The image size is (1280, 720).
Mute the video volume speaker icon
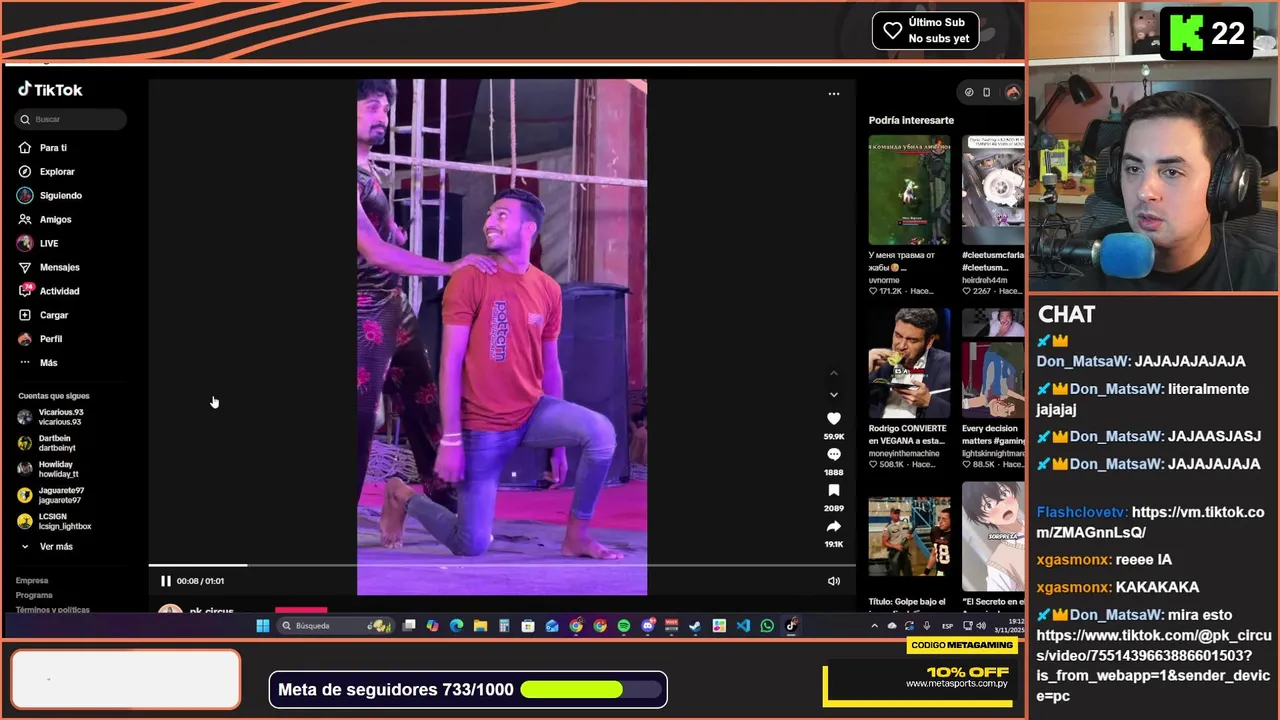[834, 581]
